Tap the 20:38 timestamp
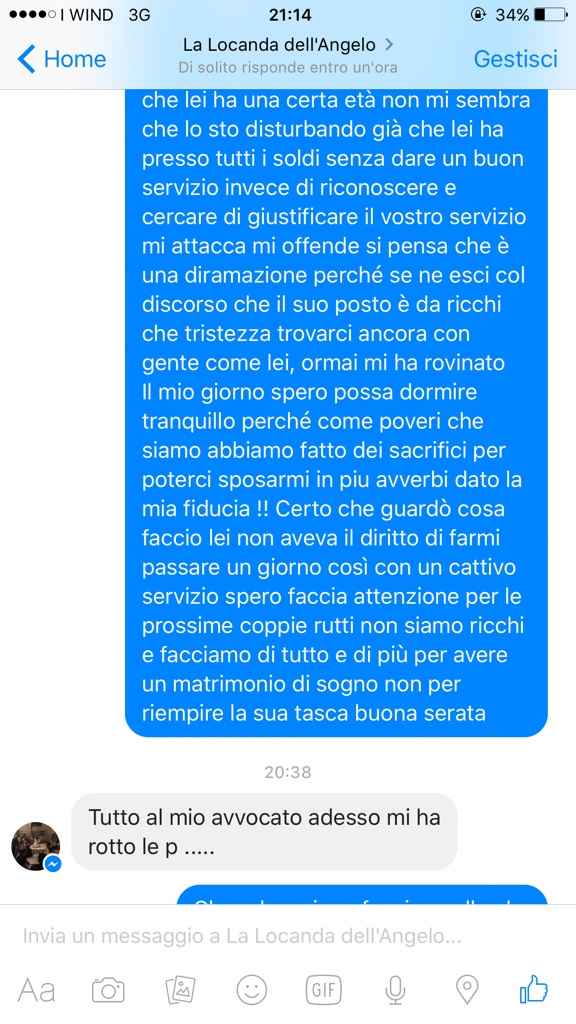This screenshot has height=1024, width=576. [287, 772]
